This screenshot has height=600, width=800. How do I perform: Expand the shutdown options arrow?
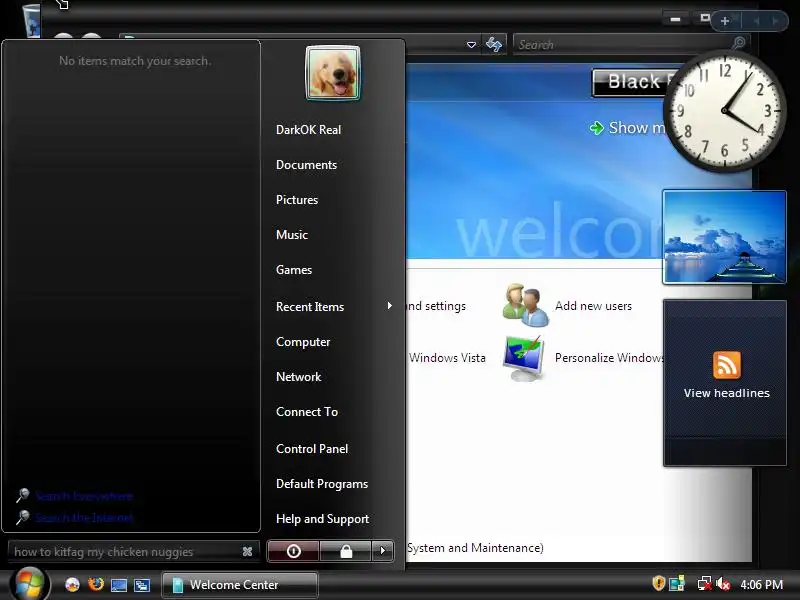click(x=383, y=551)
